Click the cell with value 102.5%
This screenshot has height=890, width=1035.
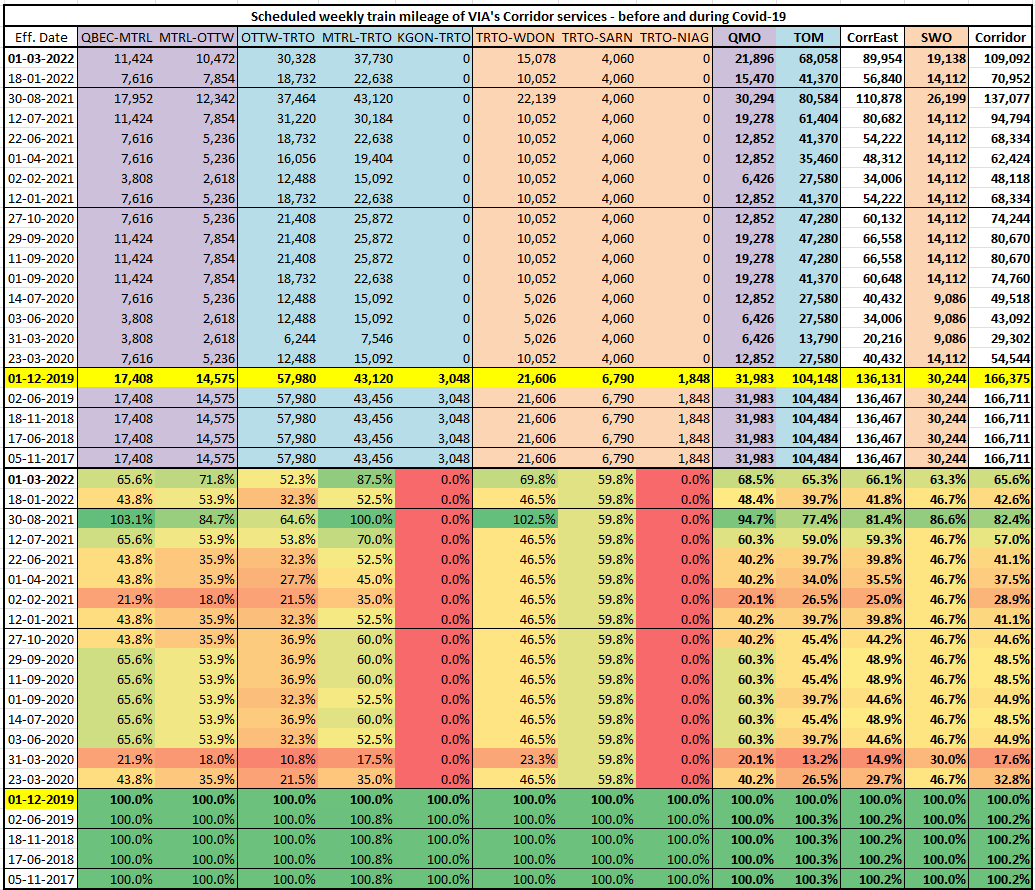(x=513, y=520)
